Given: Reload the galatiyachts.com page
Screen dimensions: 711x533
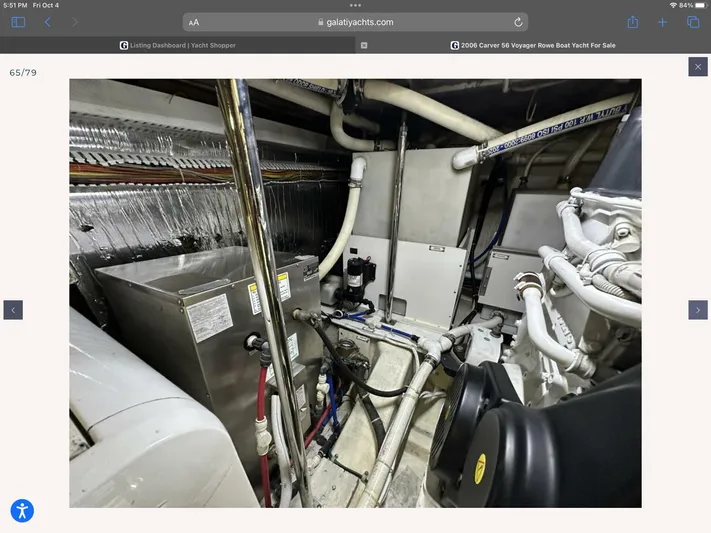Looking at the screenshot, I should [518, 22].
